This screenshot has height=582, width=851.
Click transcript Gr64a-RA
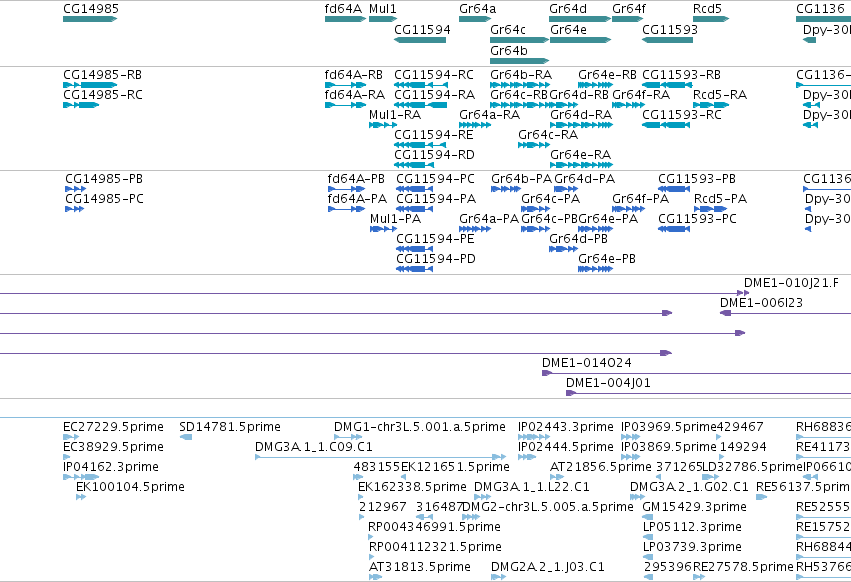click(x=475, y=125)
